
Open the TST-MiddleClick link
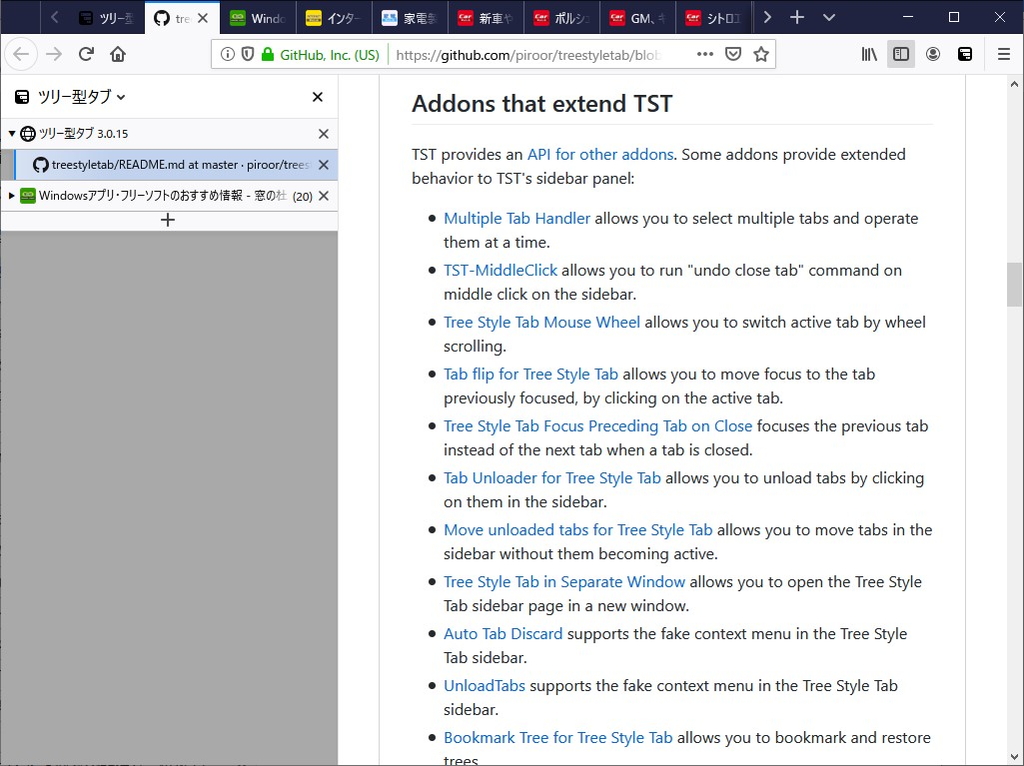point(500,270)
